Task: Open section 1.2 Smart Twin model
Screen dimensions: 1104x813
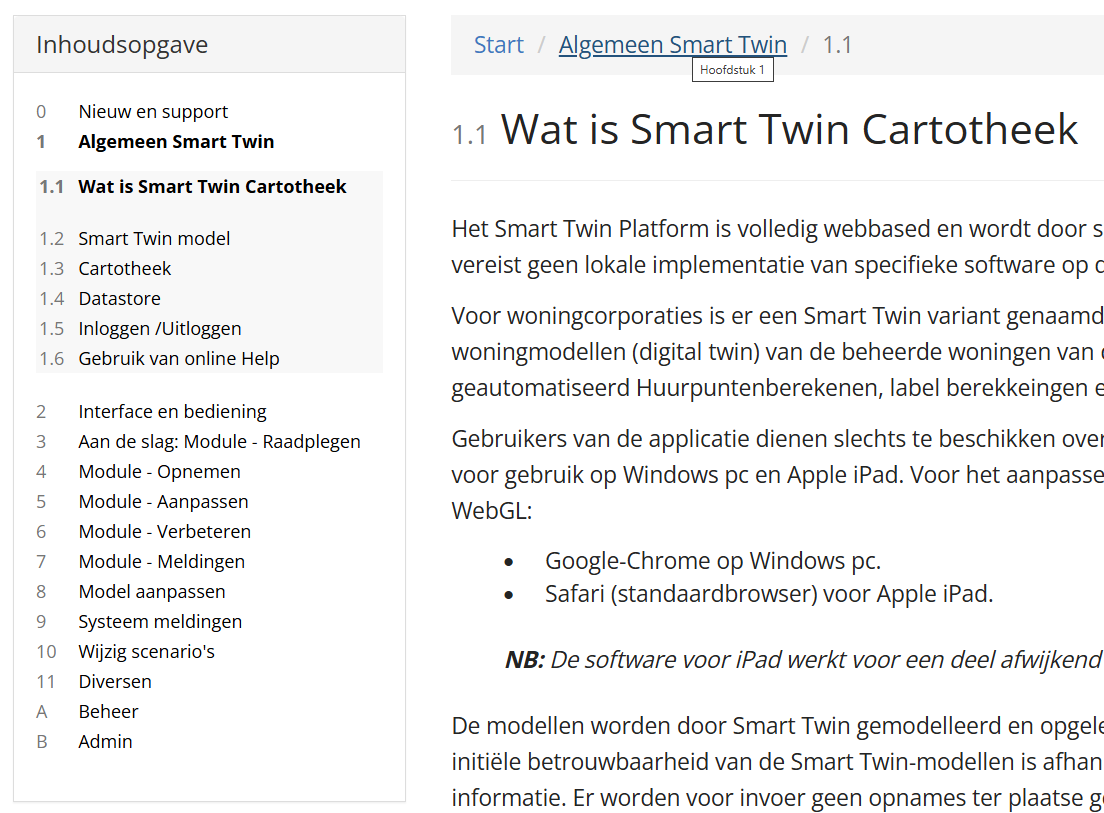Action: [x=154, y=239]
